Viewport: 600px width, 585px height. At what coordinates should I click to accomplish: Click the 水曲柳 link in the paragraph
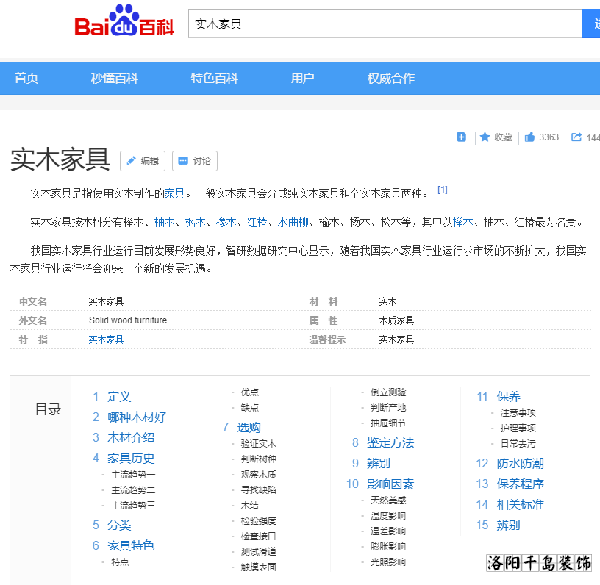pyautogui.click(x=293, y=221)
